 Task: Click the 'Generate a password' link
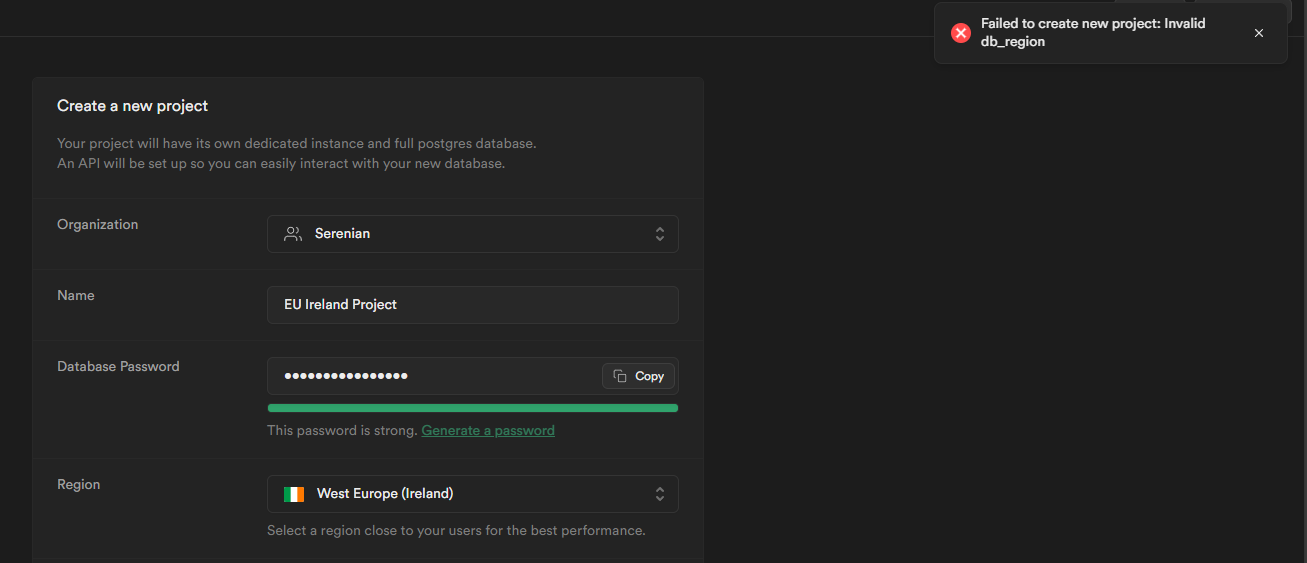point(488,431)
